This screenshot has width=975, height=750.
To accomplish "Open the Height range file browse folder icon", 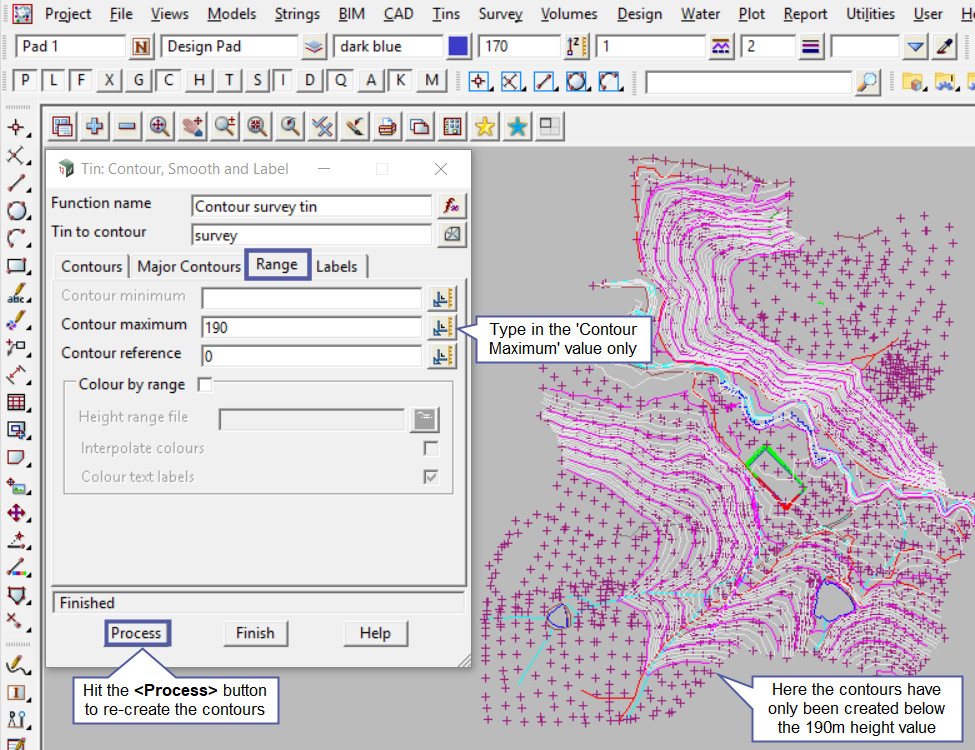I will pos(424,418).
